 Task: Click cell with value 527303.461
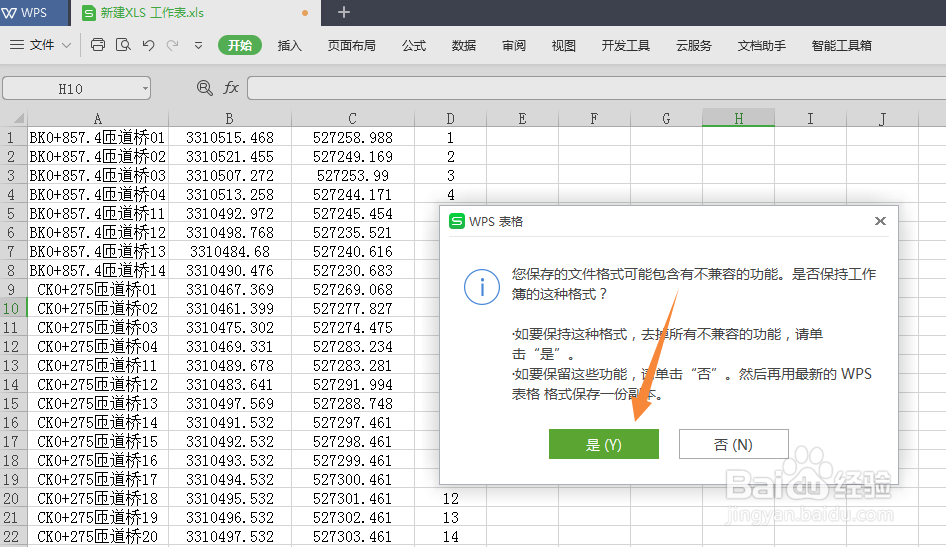coord(352,536)
